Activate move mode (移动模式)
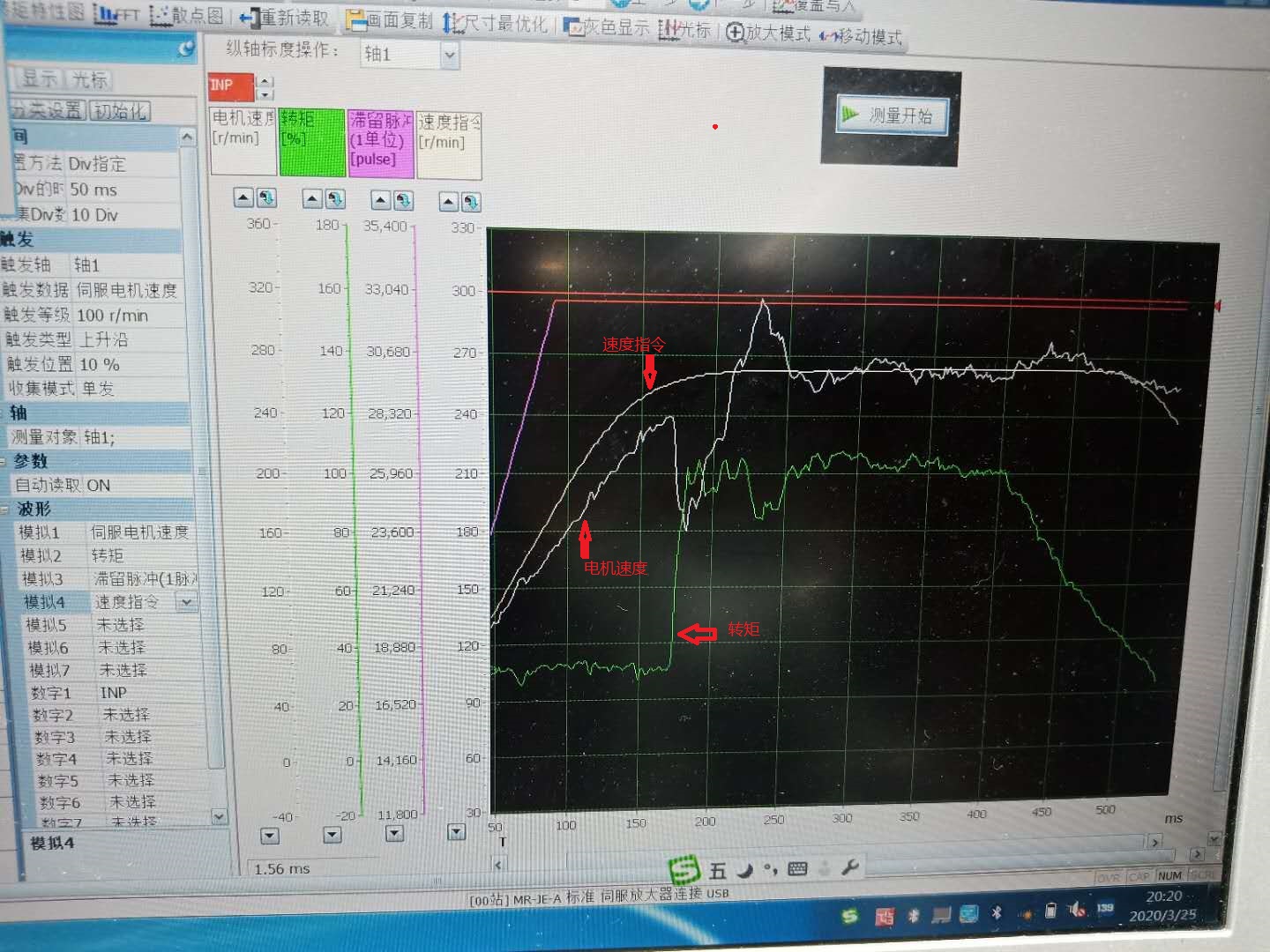Image resolution: width=1270 pixels, height=952 pixels. [861, 36]
